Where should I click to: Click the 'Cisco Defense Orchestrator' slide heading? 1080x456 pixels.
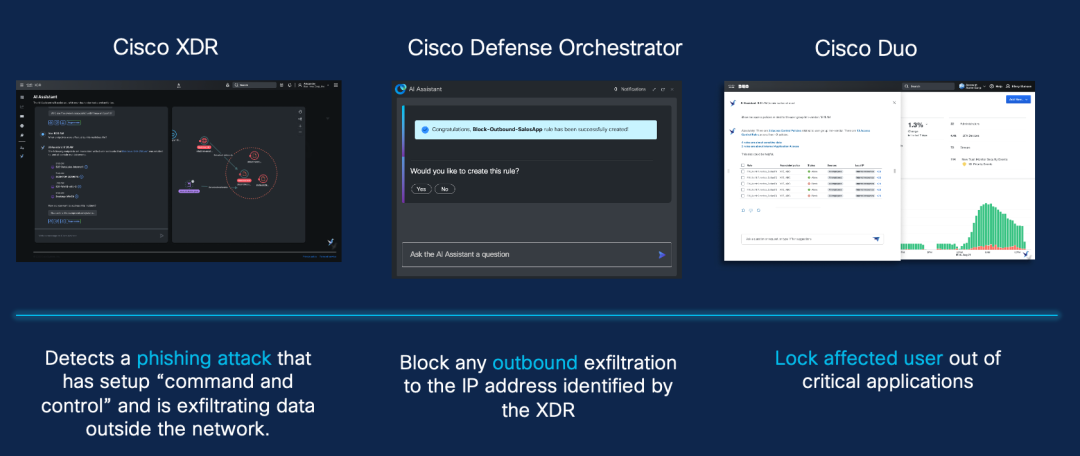pos(545,48)
